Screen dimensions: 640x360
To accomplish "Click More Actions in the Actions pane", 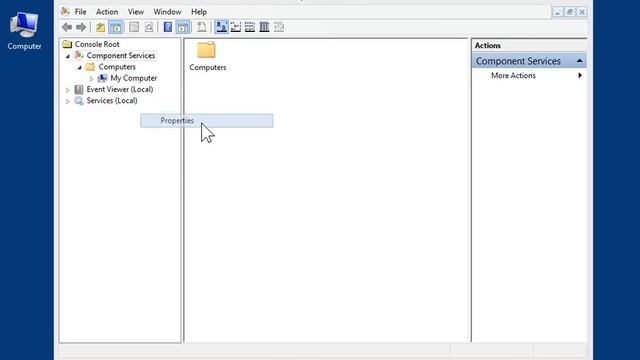I will [x=513, y=76].
